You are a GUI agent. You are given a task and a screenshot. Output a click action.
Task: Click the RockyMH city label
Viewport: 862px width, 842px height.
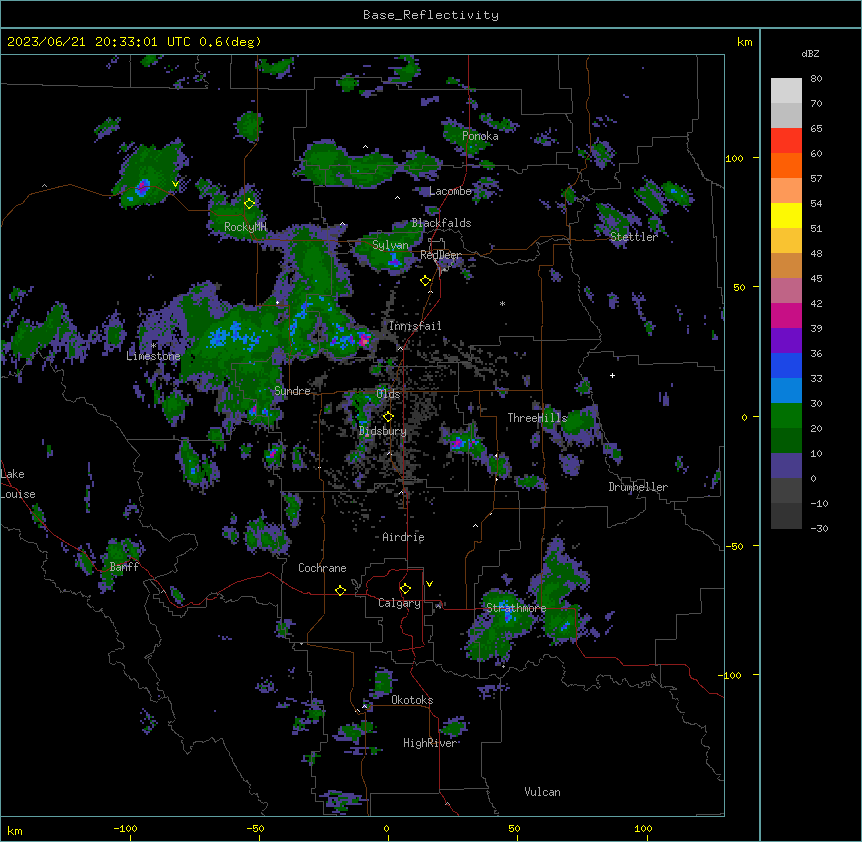[x=245, y=227]
